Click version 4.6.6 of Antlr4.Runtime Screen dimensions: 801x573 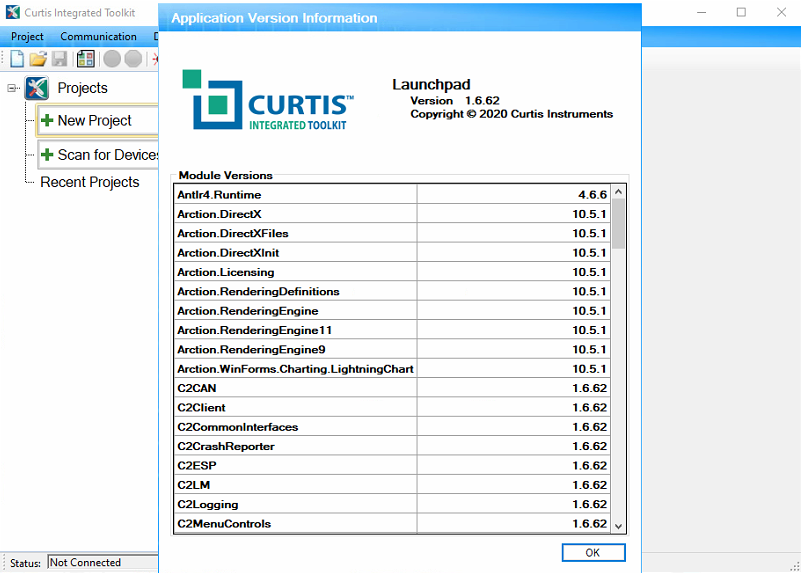click(593, 195)
